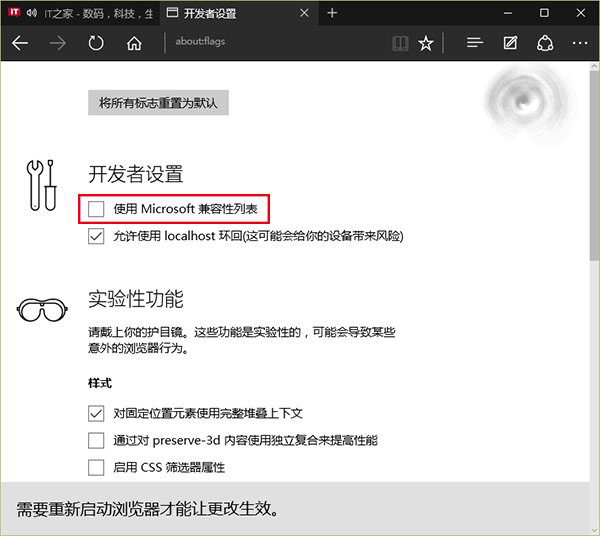
Task: Open reading view book icon
Action: pyautogui.click(x=400, y=43)
